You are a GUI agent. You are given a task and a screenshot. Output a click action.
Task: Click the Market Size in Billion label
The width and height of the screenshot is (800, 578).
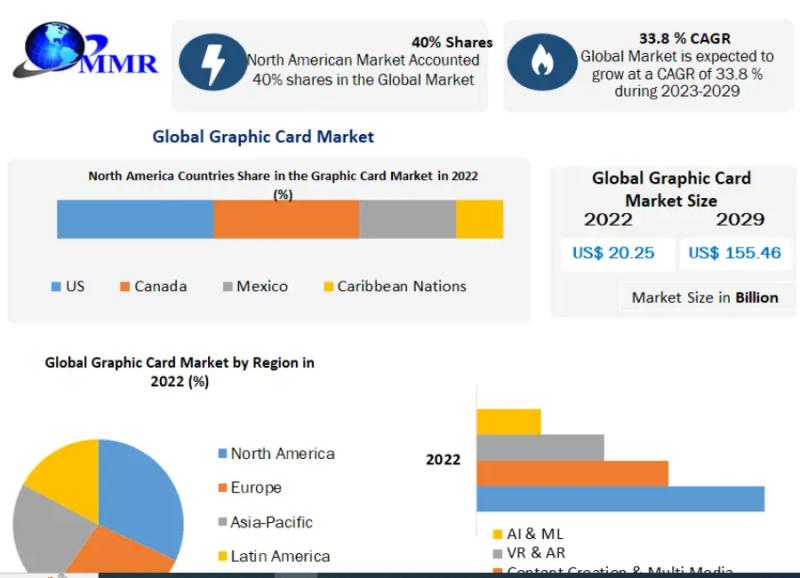704,297
